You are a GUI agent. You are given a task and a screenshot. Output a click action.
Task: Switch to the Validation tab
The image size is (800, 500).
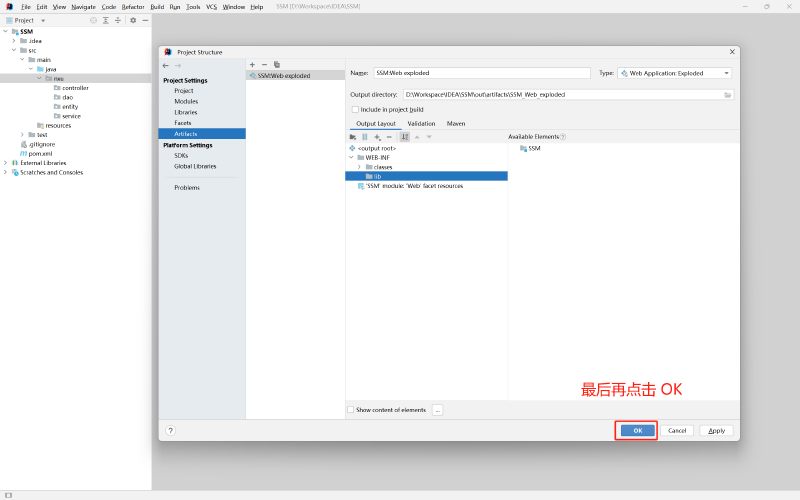421,124
